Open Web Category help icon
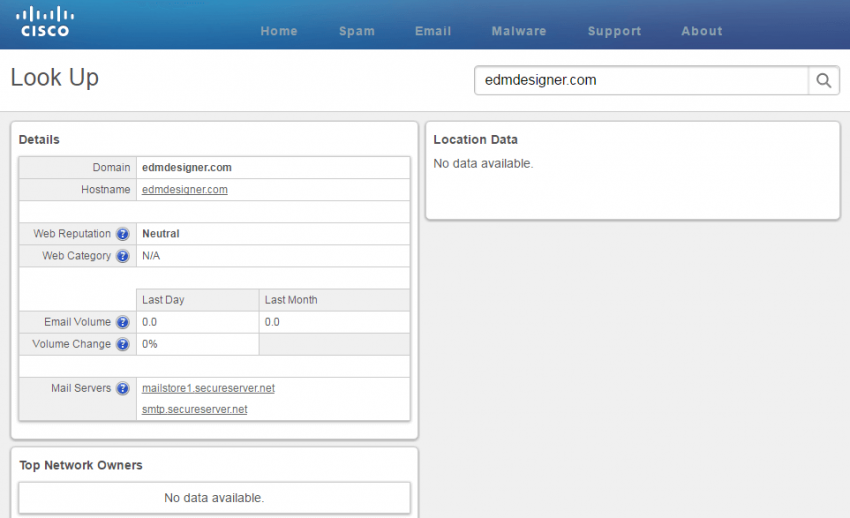This screenshot has height=518, width=850. pos(123,256)
